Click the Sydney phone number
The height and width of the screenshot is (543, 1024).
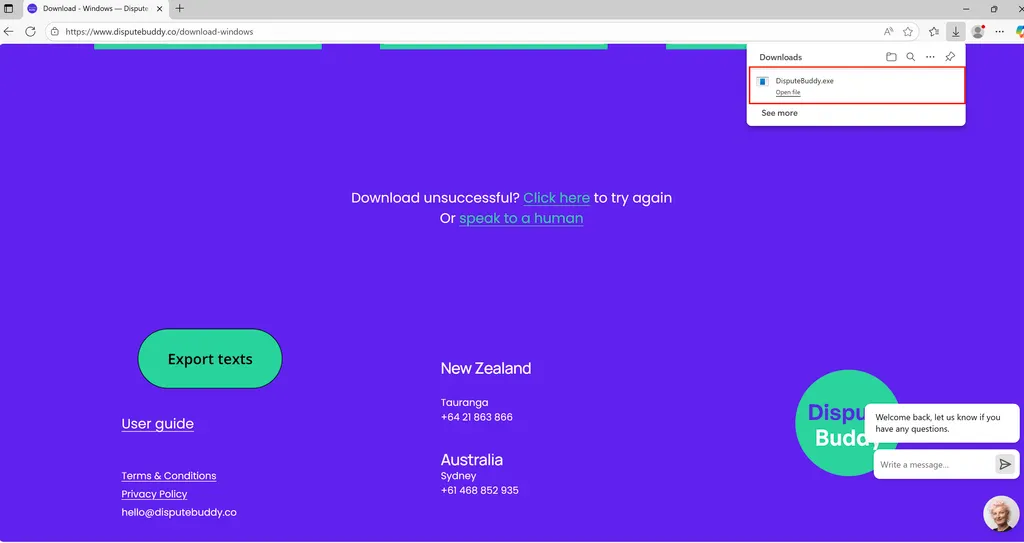[479, 490]
